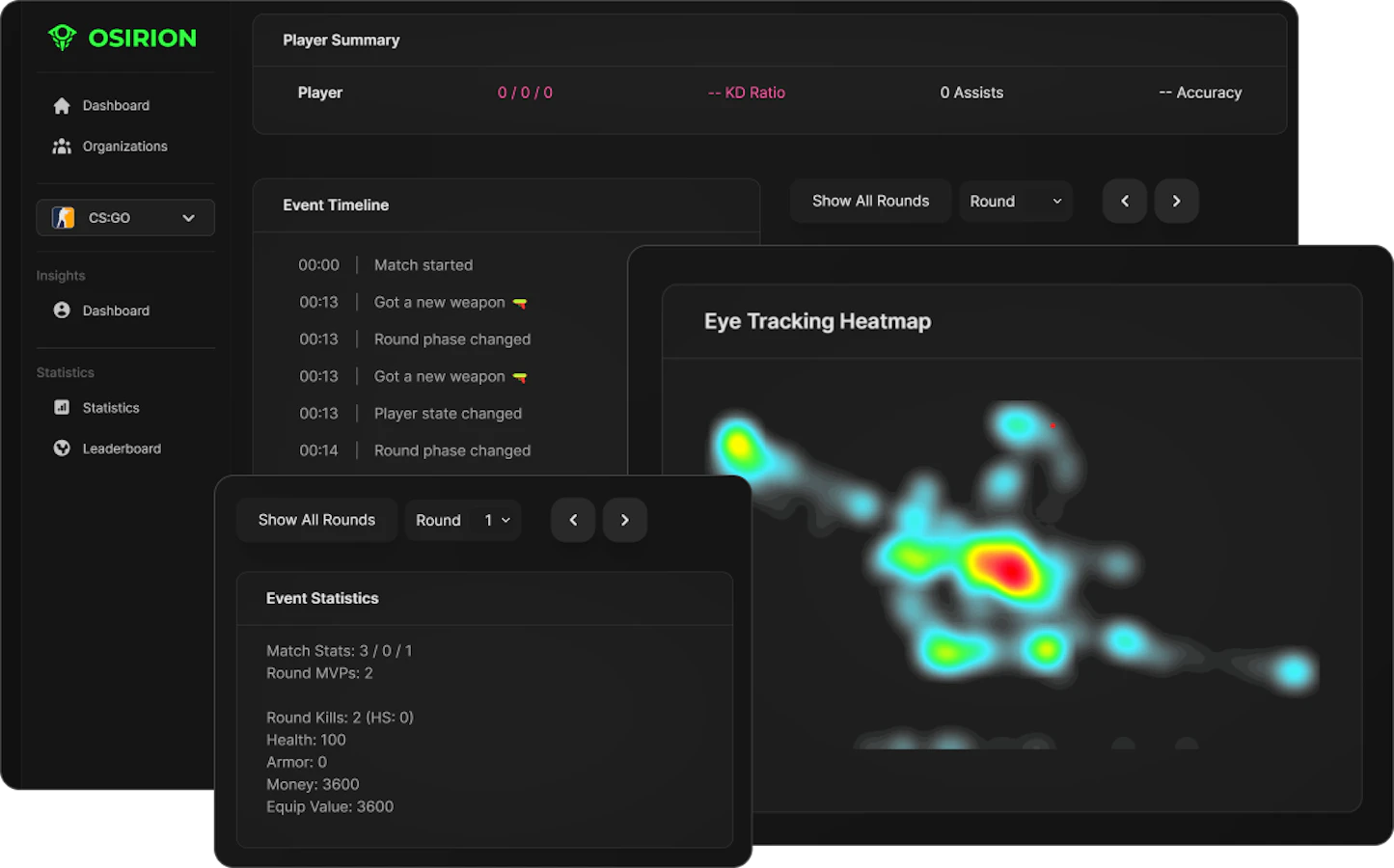Click 'Equip Value: 3600' line

330,806
